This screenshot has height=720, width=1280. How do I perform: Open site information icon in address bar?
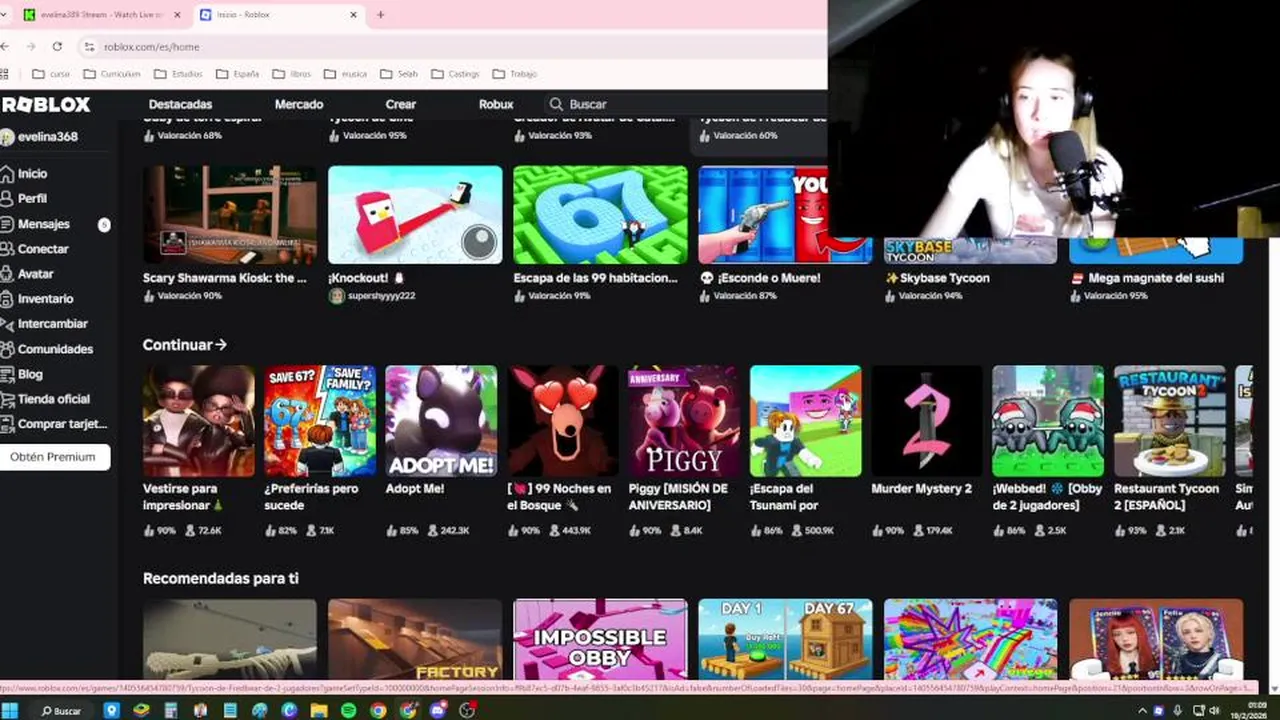89,46
